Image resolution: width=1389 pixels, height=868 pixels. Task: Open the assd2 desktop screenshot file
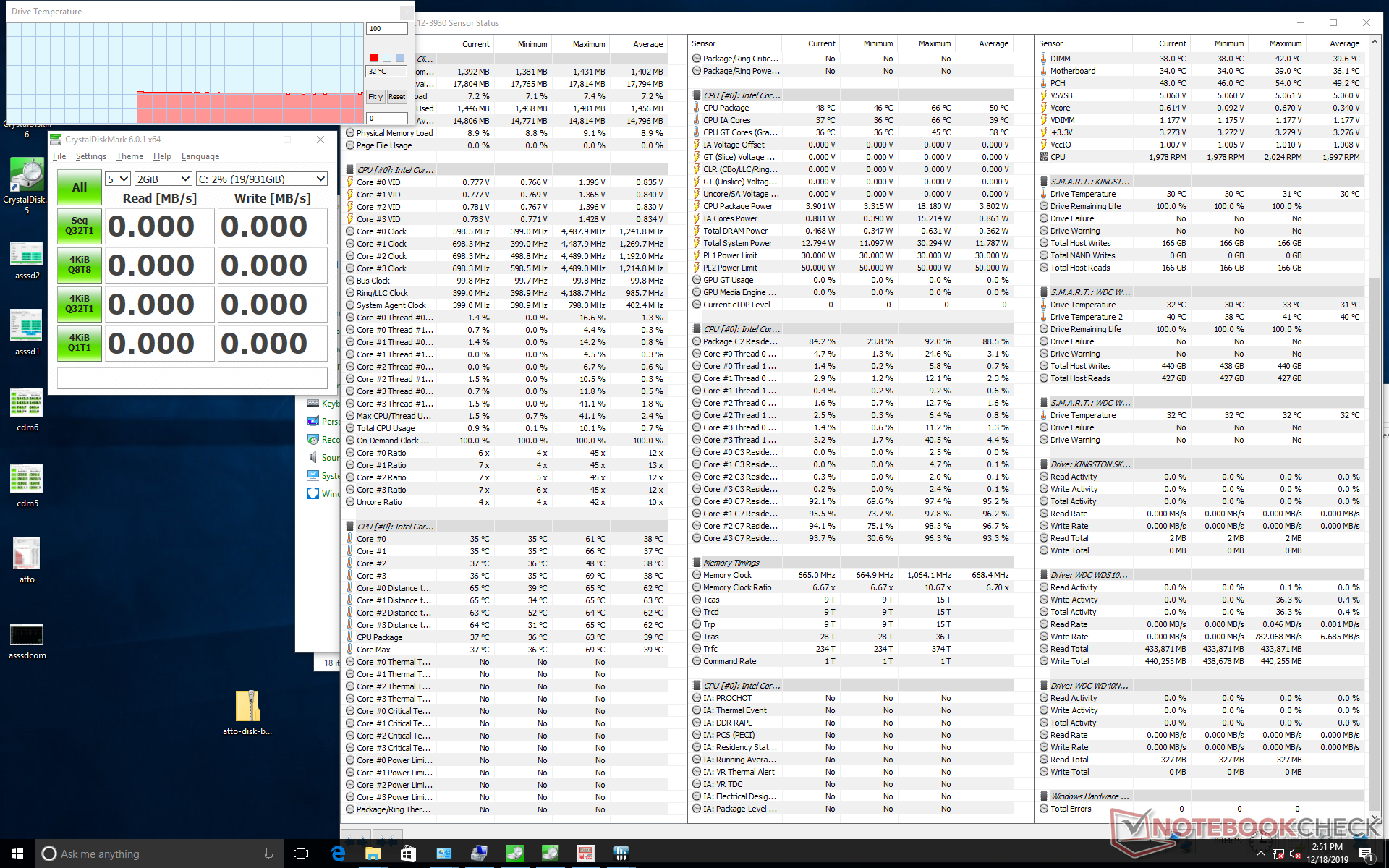[x=27, y=262]
